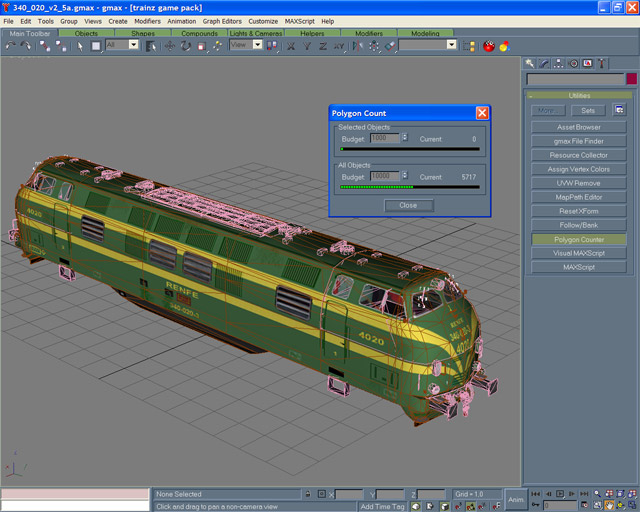This screenshot has height=512, width=640.
Task: Open the Create panel tab icon
Action: click(530, 63)
